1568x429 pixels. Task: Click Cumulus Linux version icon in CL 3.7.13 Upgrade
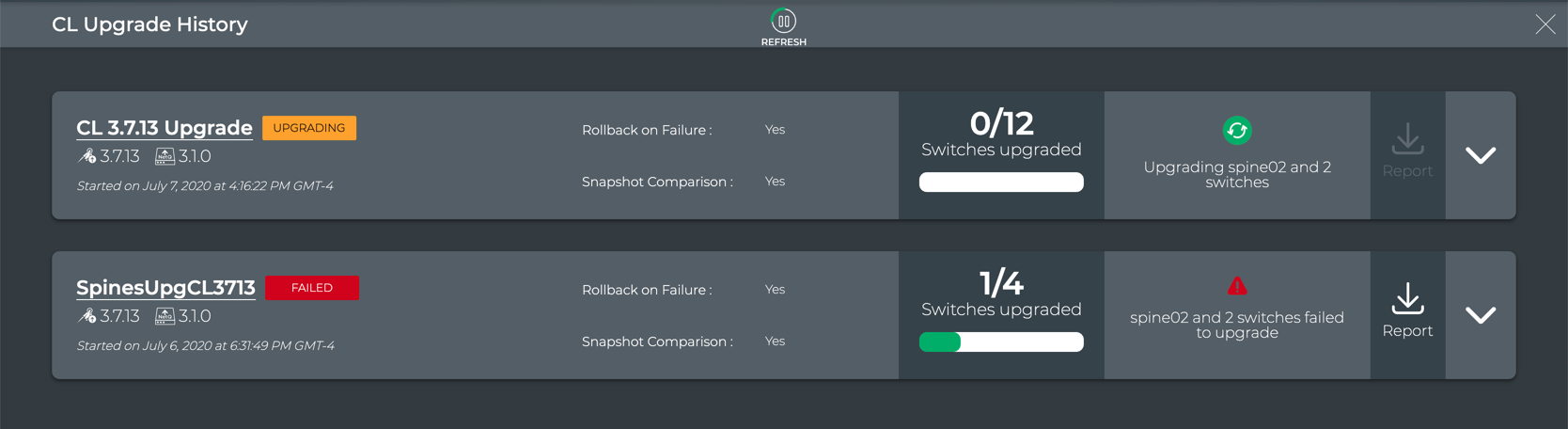click(x=87, y=156)
